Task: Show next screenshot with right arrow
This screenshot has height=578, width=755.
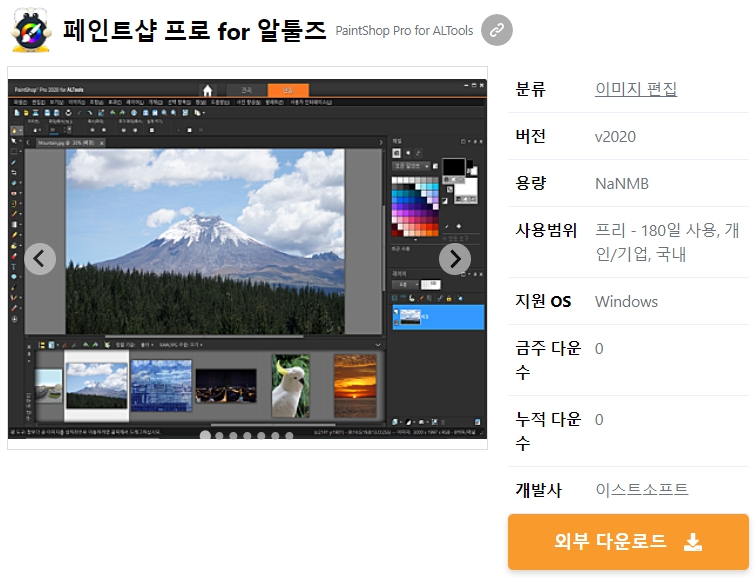Action: click(x=455, y=259)
